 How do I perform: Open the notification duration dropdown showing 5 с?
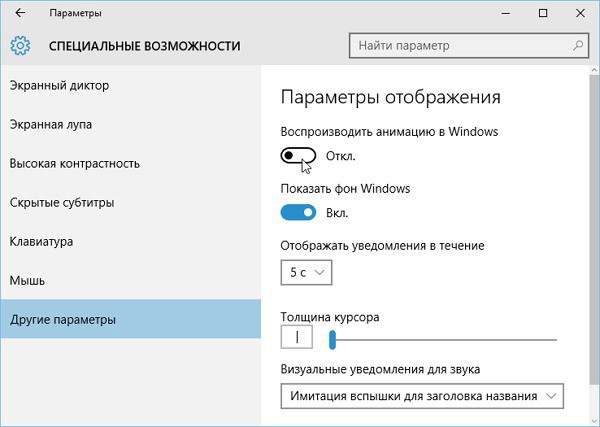point(307,271)
